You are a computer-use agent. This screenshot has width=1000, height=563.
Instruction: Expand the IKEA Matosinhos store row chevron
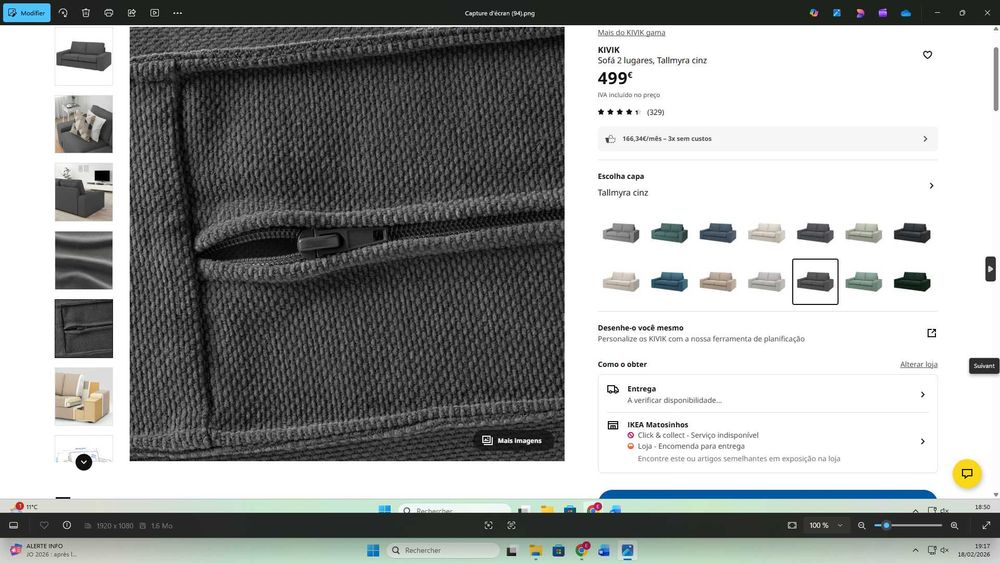tap(922, 441)
